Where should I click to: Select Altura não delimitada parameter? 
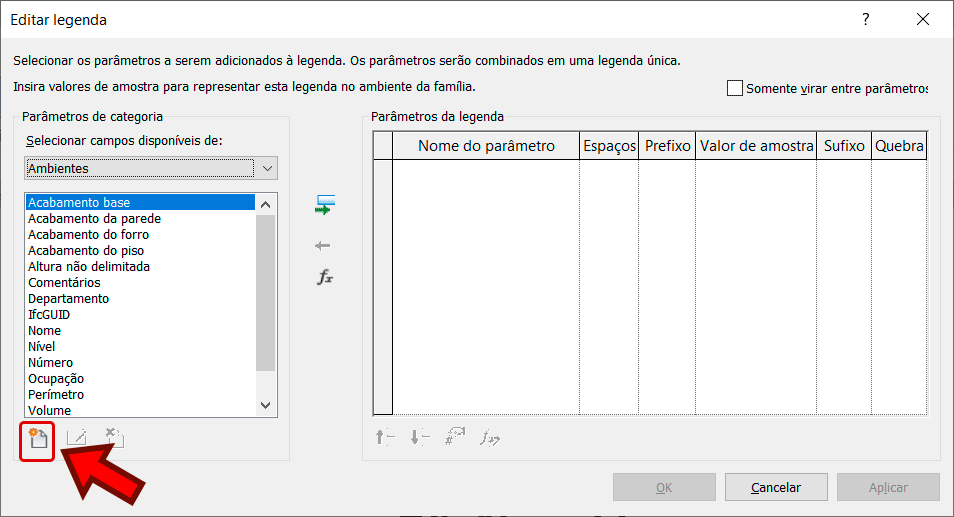tap(140, 266)
